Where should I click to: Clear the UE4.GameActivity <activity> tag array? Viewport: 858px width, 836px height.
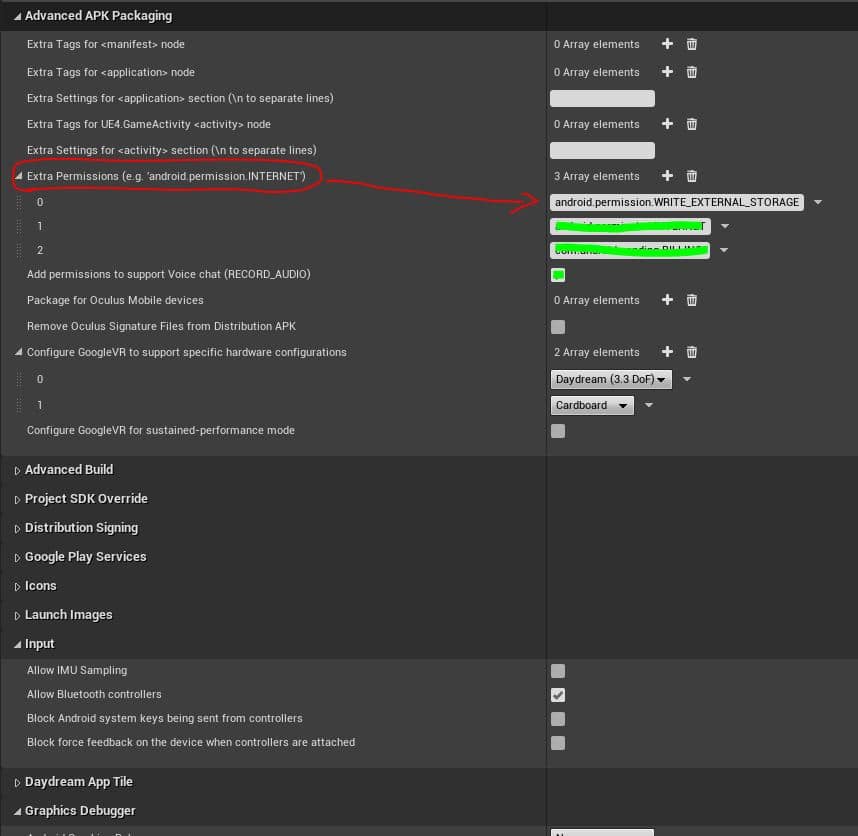click(x=690, y=123)
